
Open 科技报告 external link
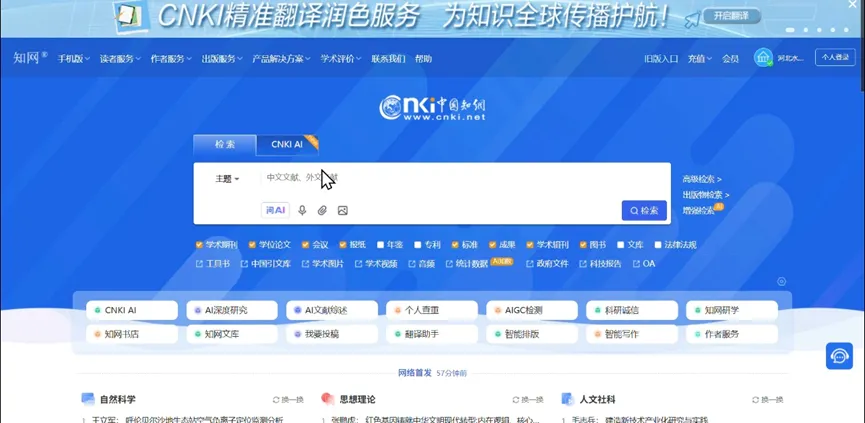pos(600,264)
